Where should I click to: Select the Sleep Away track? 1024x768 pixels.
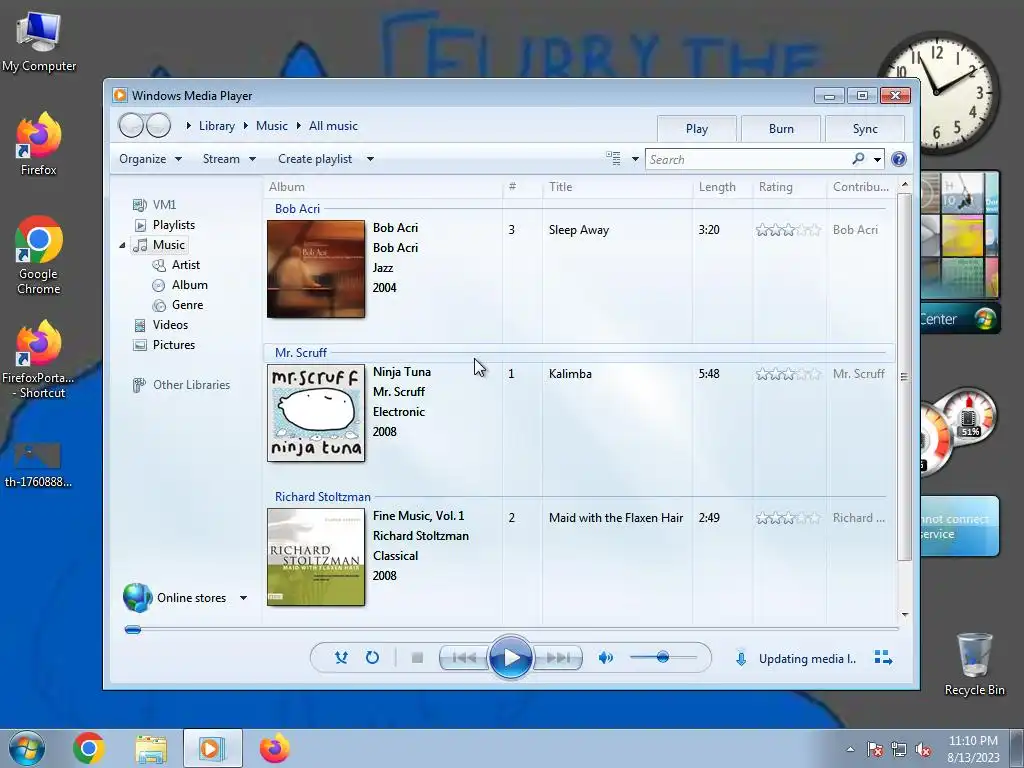click(x=579, y=230)
